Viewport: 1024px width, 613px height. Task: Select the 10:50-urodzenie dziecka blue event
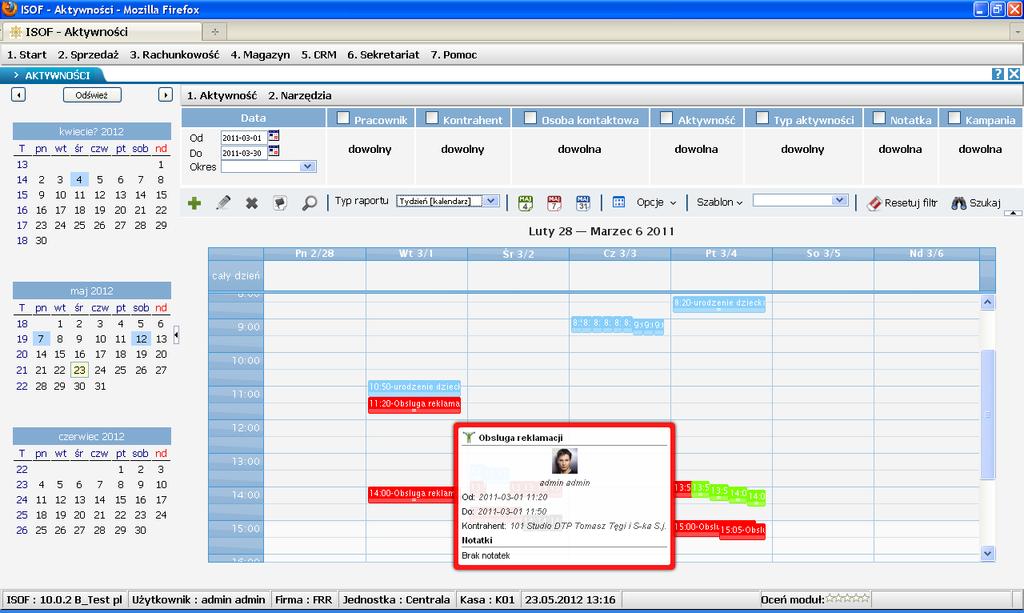pyautogui.click(x=414, y=387)
